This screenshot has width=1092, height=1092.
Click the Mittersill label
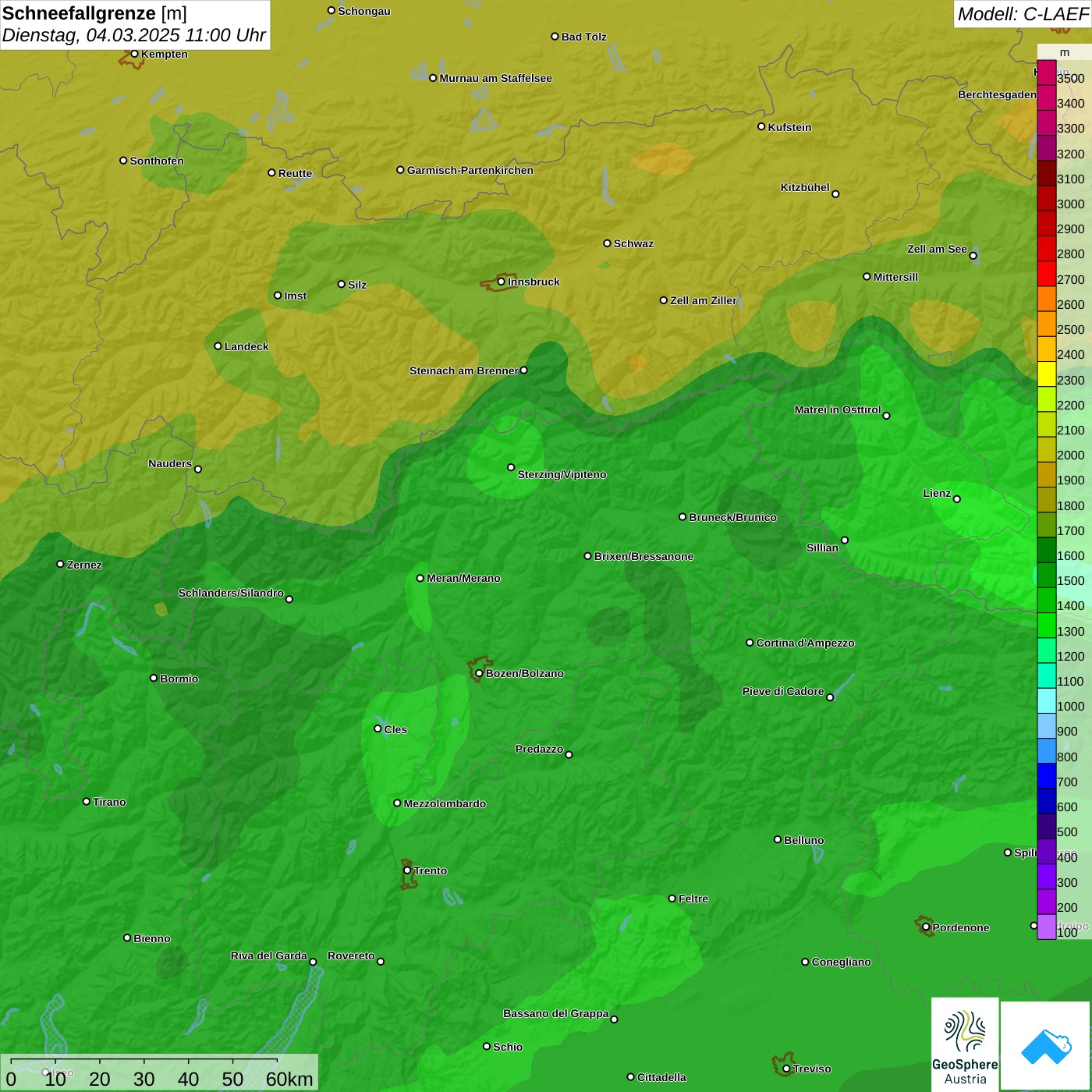tap(895, 277)
